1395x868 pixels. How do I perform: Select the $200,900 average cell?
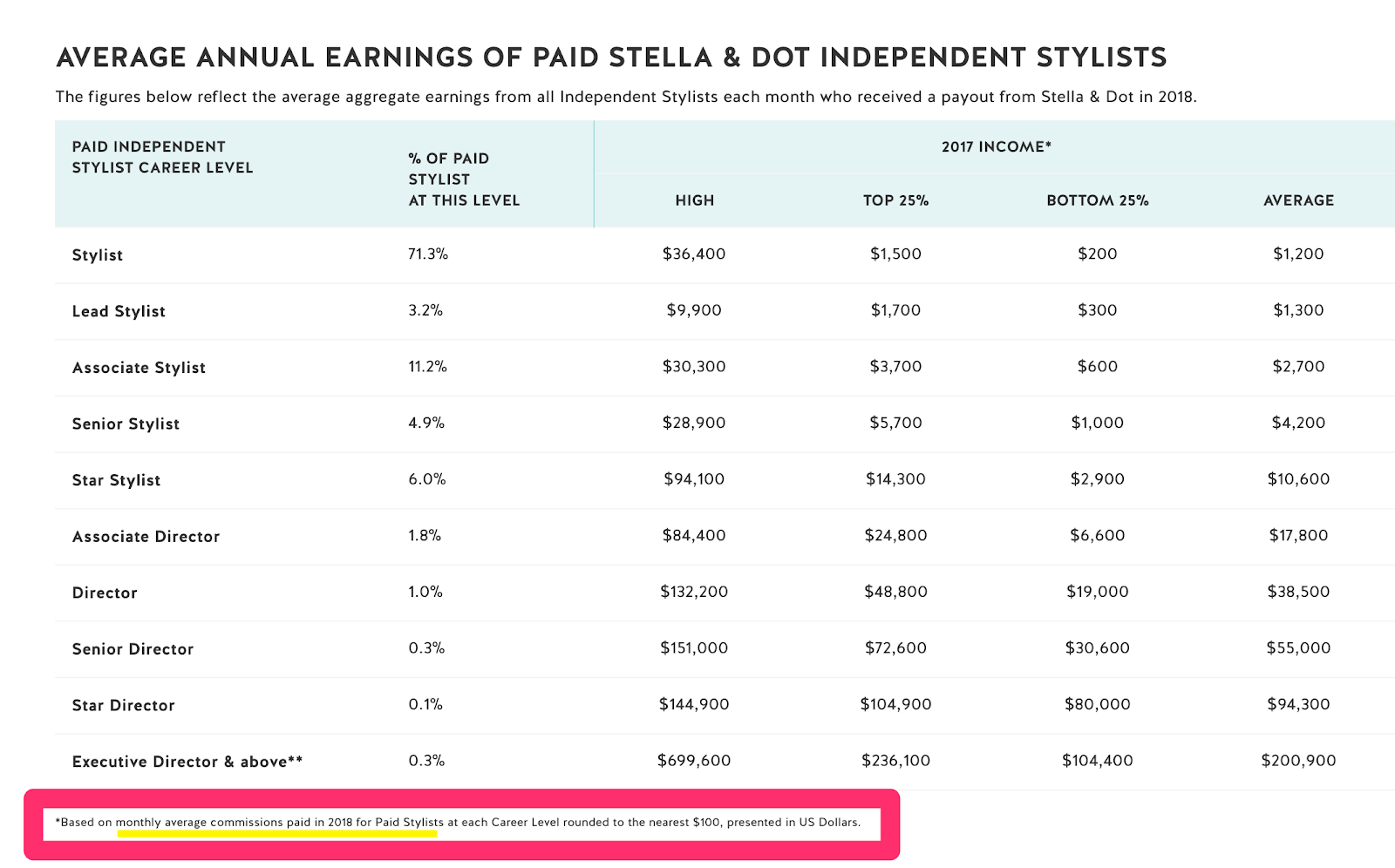[x=1298, y=761]
